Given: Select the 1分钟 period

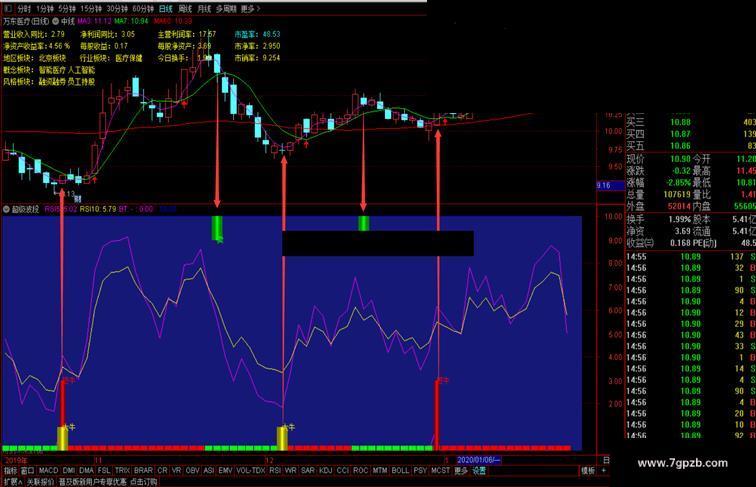Looking at the screenshot, I should pyautogui.click(x=44, y=9).
